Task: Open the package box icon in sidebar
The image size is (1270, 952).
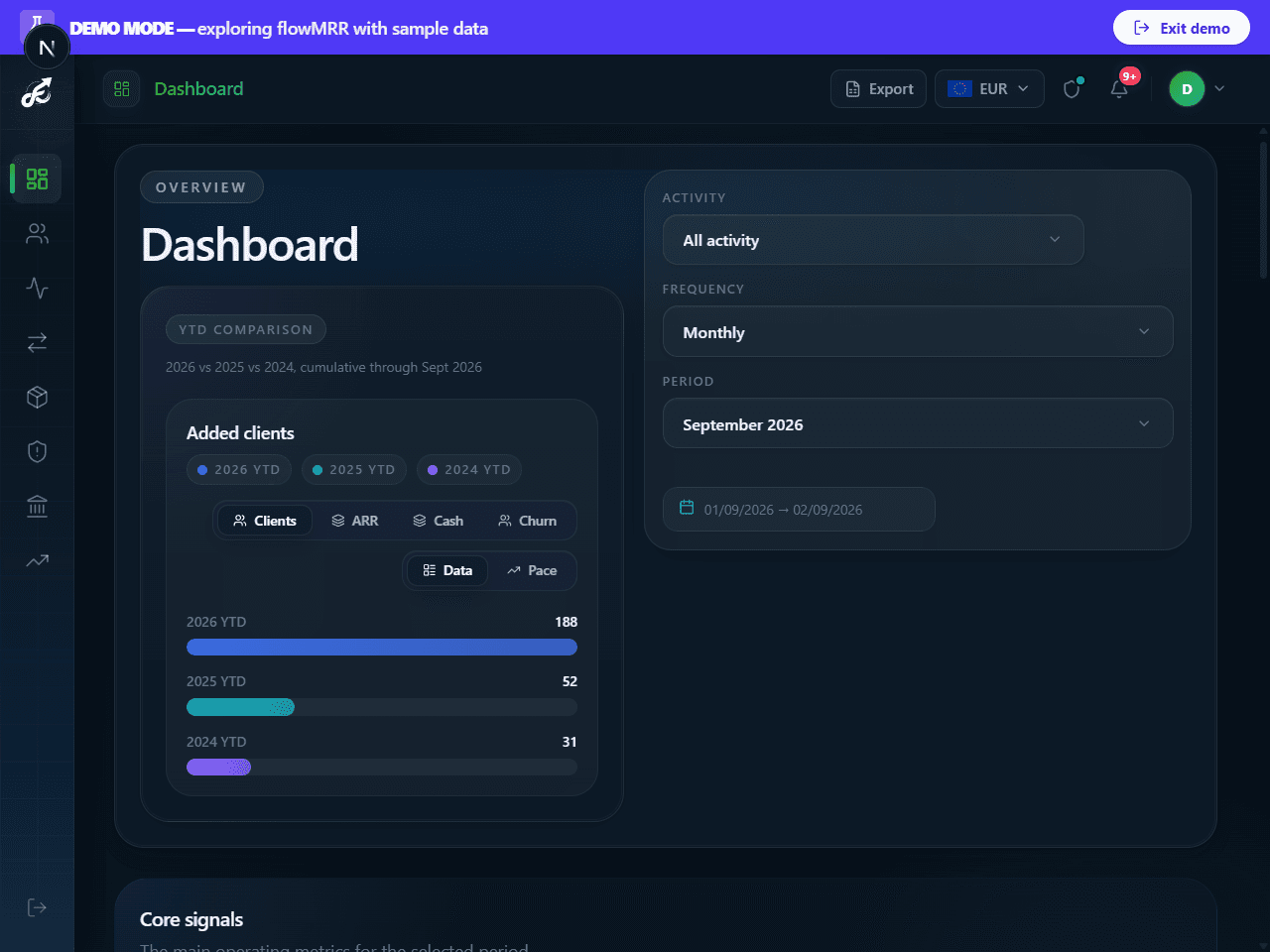Action: pyautogui.click(x=37, y=398)
